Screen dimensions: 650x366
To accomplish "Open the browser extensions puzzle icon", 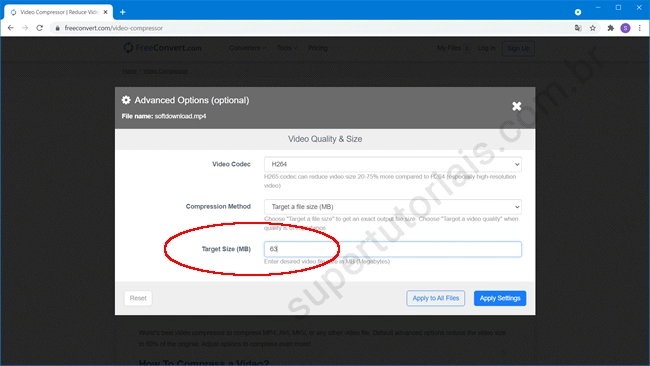I will click(x=610, y=28).
